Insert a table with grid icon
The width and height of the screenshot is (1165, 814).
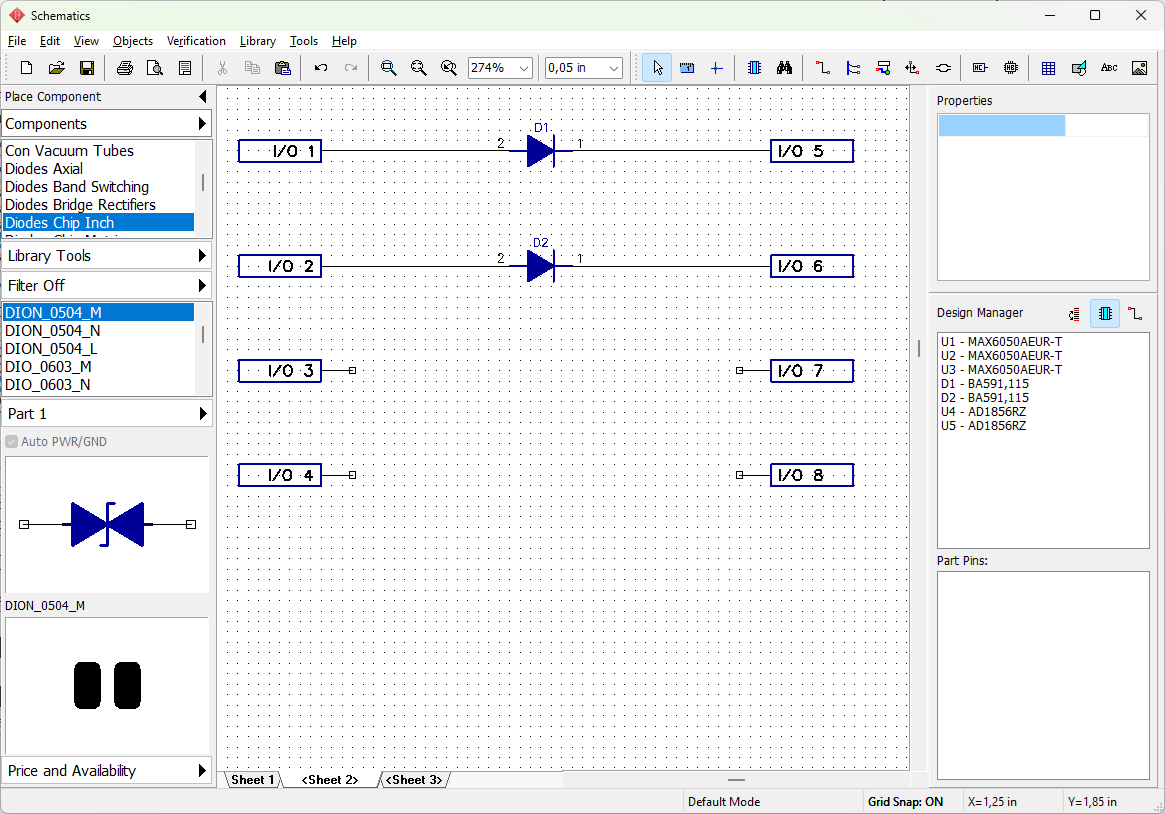(x=1048, y=68)
